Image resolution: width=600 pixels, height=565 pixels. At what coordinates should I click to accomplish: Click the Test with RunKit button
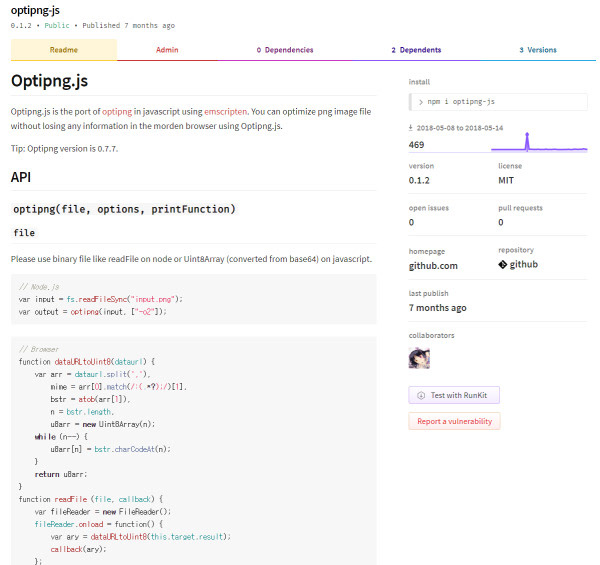point(454,395)
